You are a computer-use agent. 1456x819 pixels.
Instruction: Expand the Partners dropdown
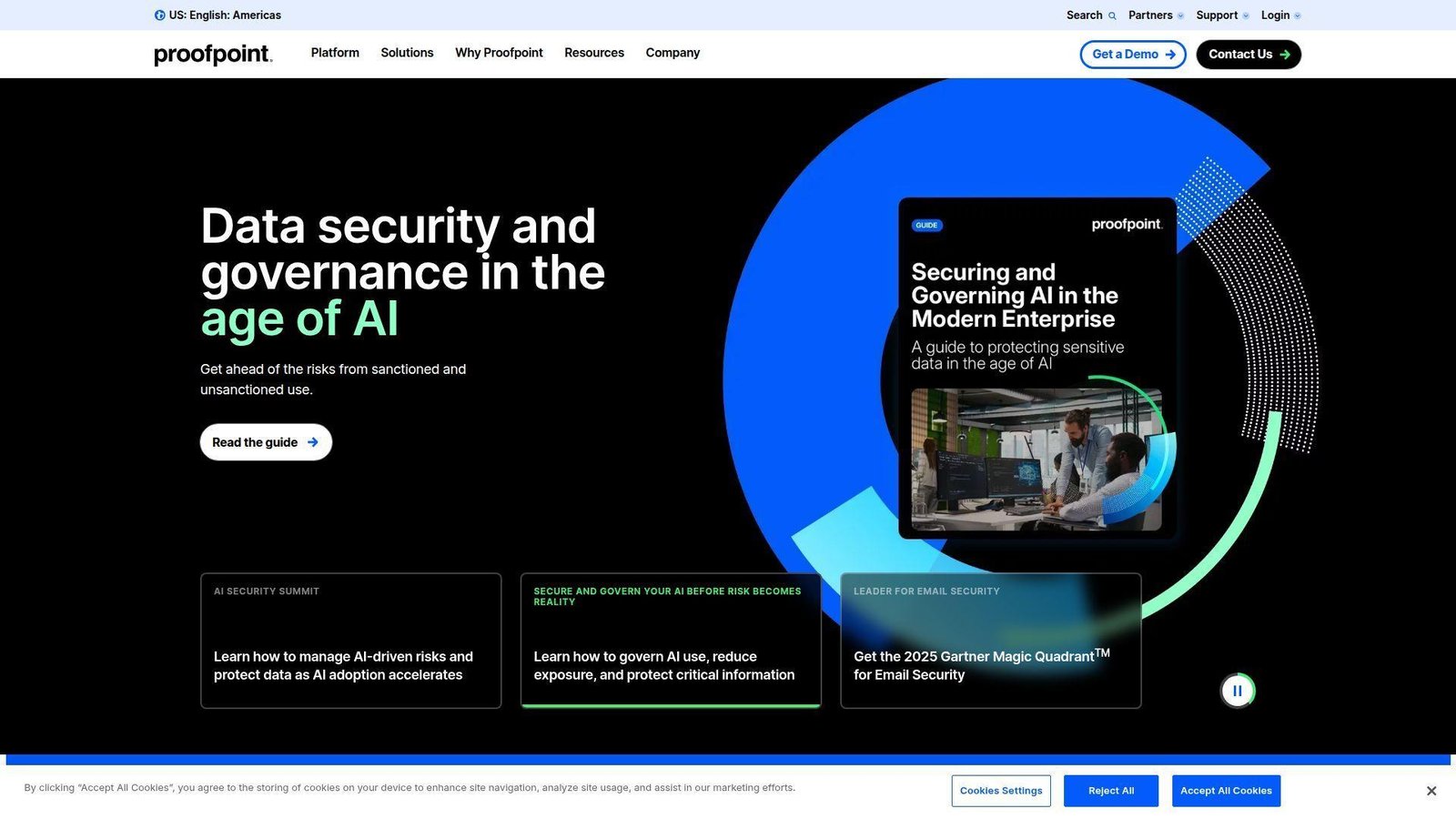1156,15
